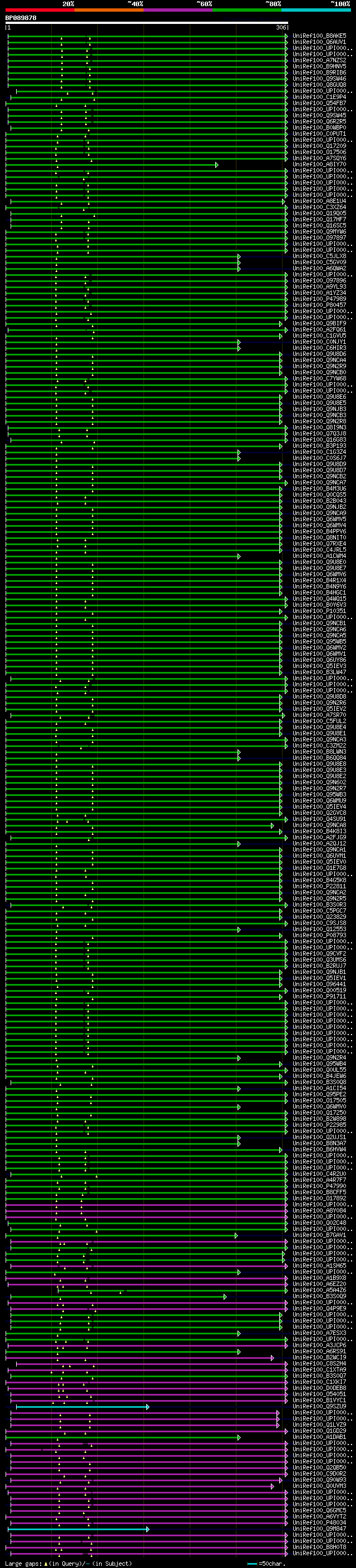The image size is (356, 1568).
Task: Select hit label UniRef100_B8H0T8
Action: [319, 1547]
